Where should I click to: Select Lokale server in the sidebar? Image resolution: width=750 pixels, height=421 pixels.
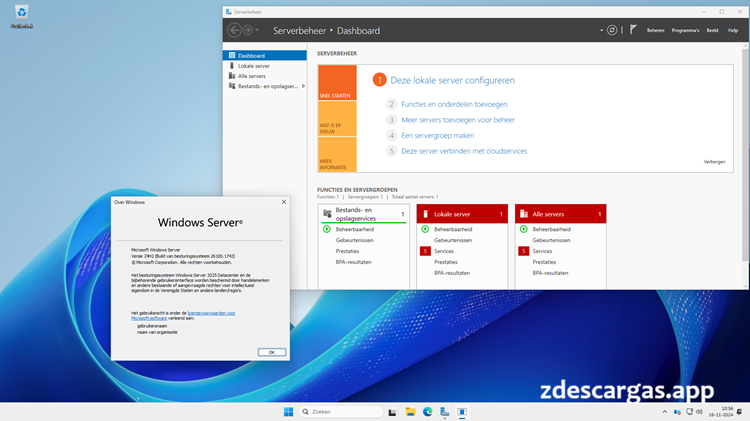(265, 66)
